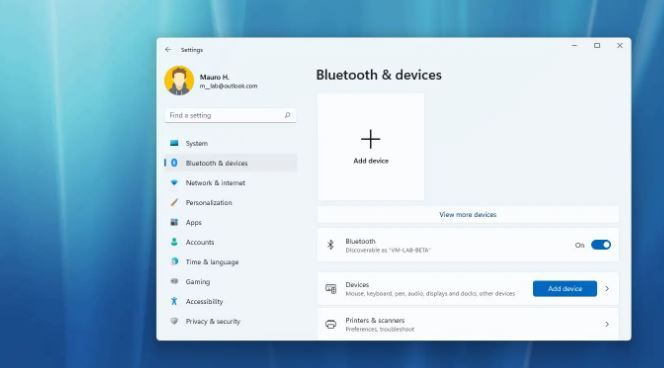Open Personalization section
This screenshot has width=664, height=368.
pos(231,202)
